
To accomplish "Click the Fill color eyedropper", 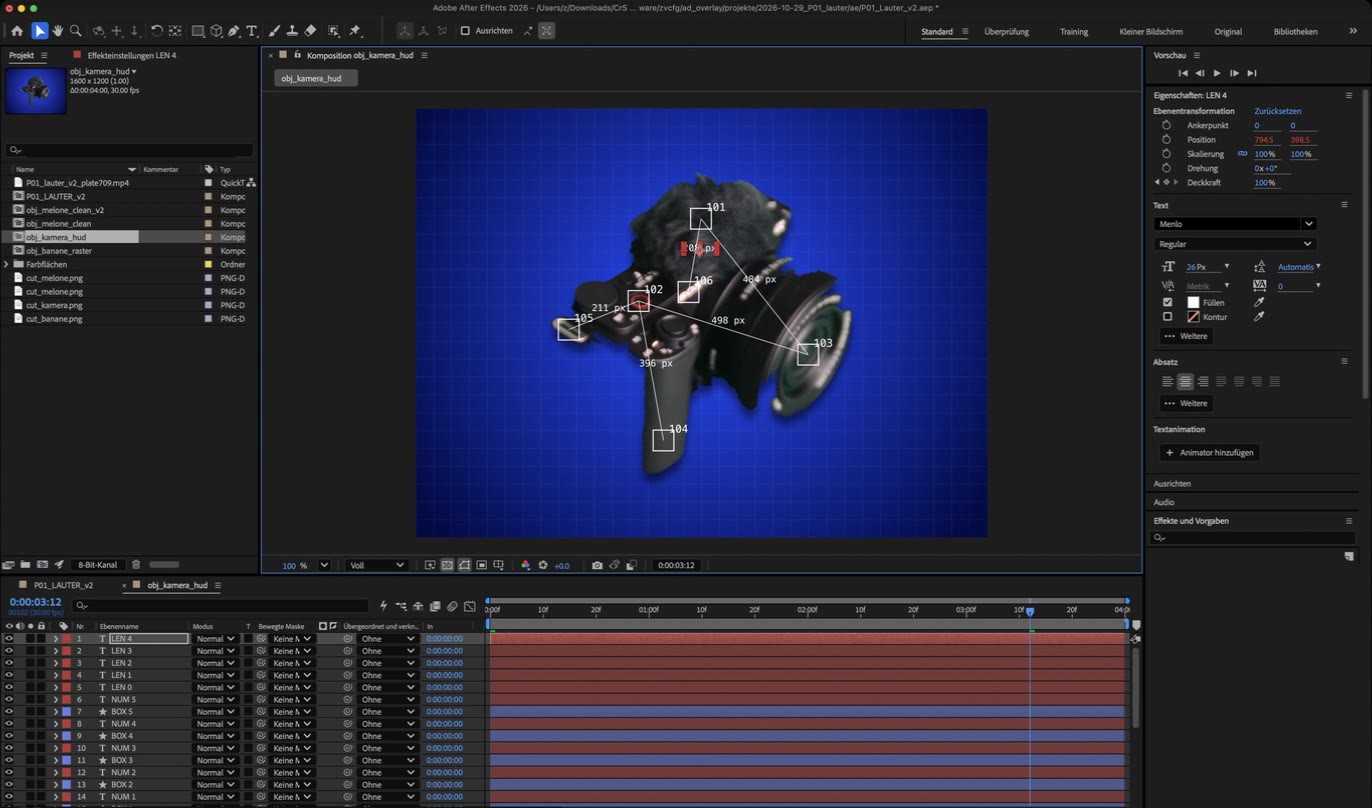I will 1259,302.
